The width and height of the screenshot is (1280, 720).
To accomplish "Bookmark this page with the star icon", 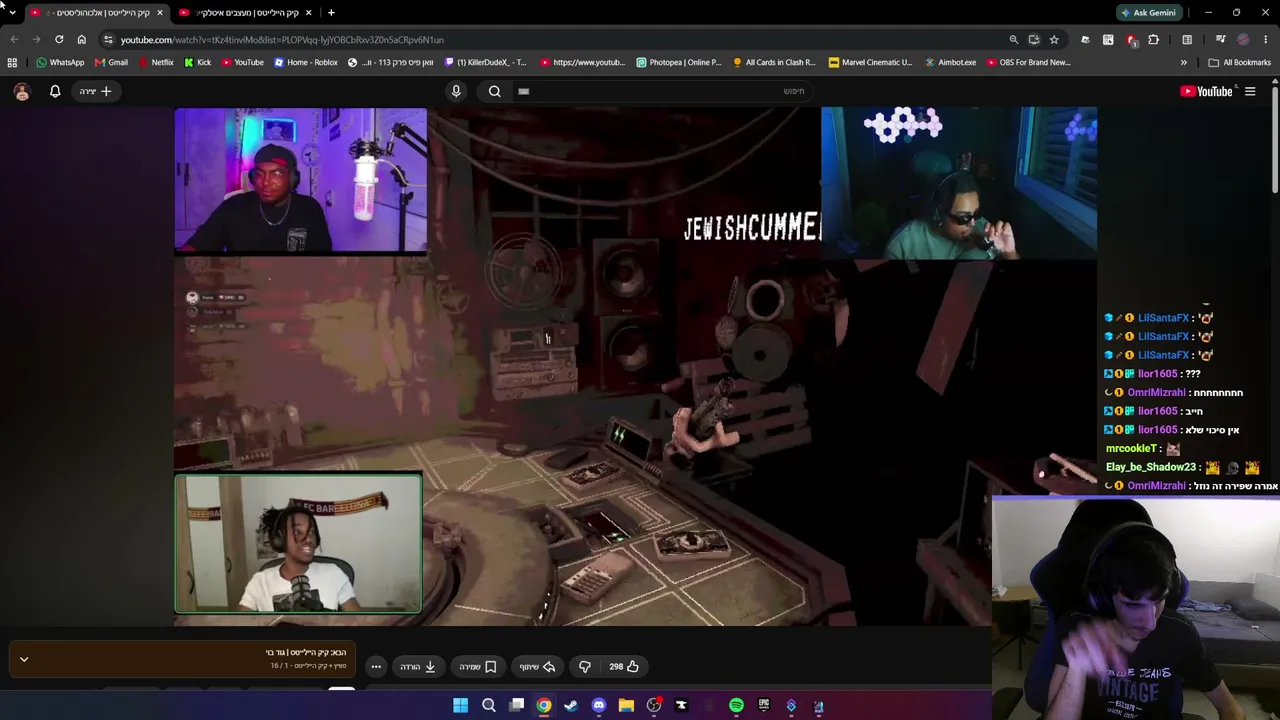I will [1054, 40].
